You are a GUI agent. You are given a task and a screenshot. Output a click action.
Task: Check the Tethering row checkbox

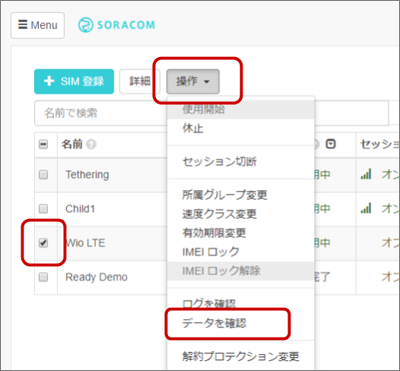pyautogui.click(x=43, y=174)
